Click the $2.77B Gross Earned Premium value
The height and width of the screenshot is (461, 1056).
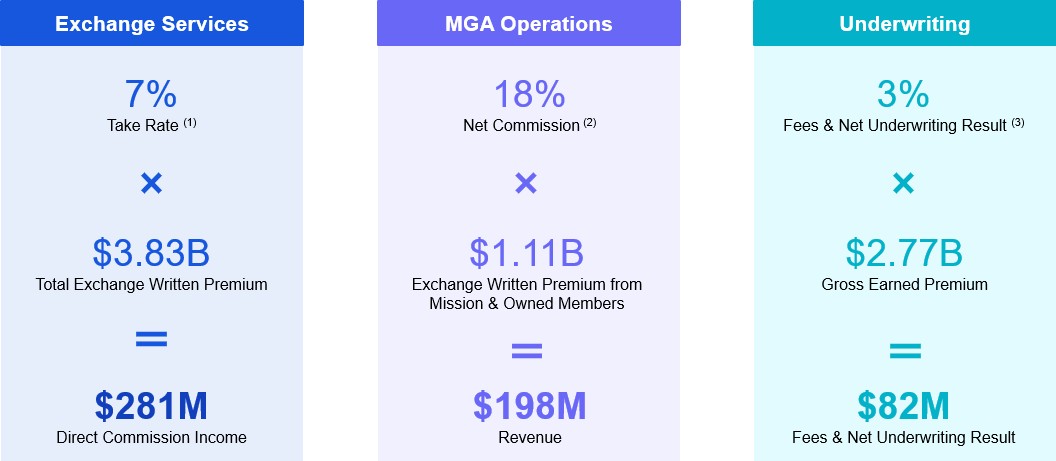coord(904,253)
